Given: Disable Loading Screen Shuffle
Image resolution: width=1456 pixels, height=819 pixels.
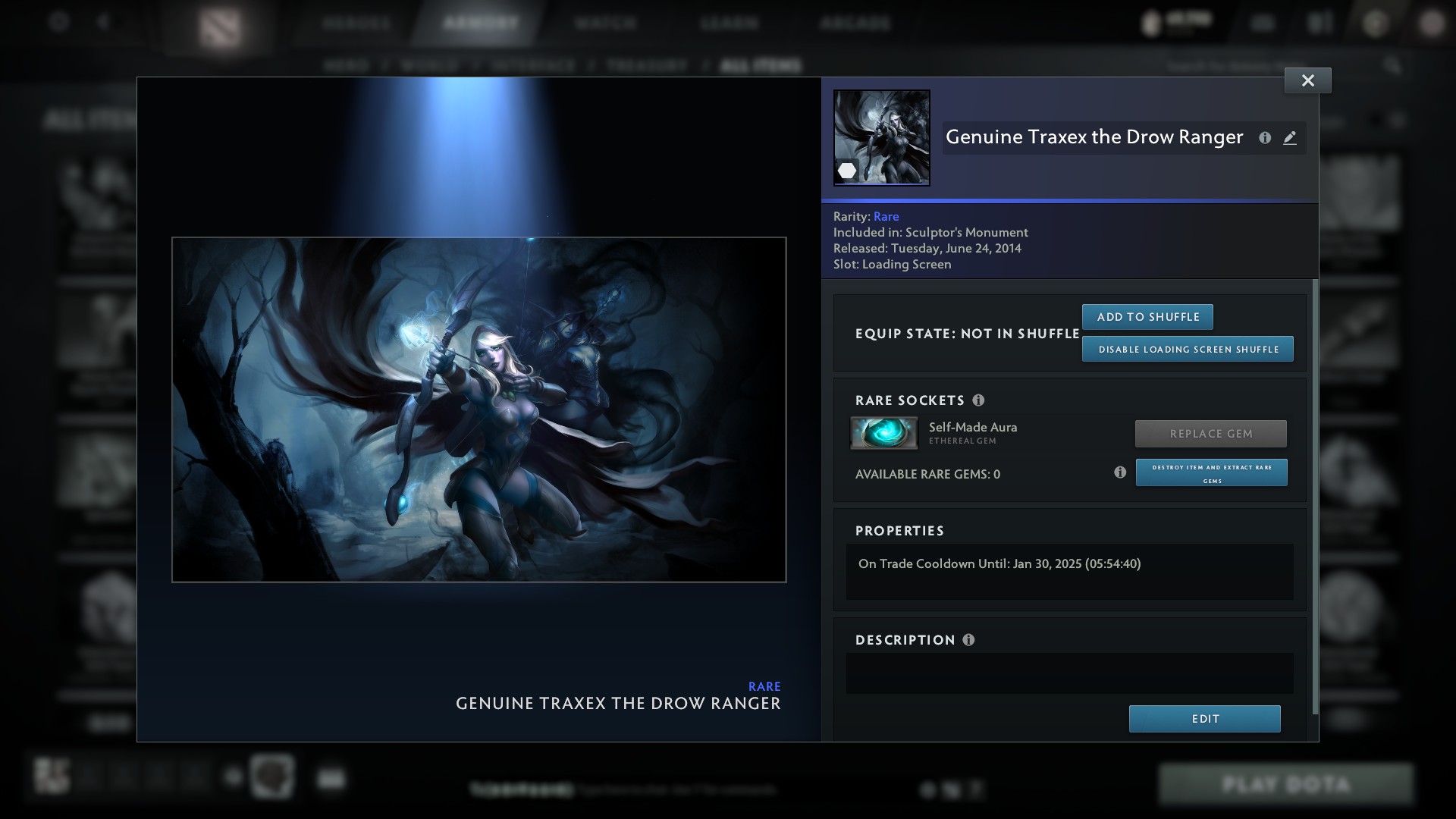Looking at the screenshot, I should 1188,350.
